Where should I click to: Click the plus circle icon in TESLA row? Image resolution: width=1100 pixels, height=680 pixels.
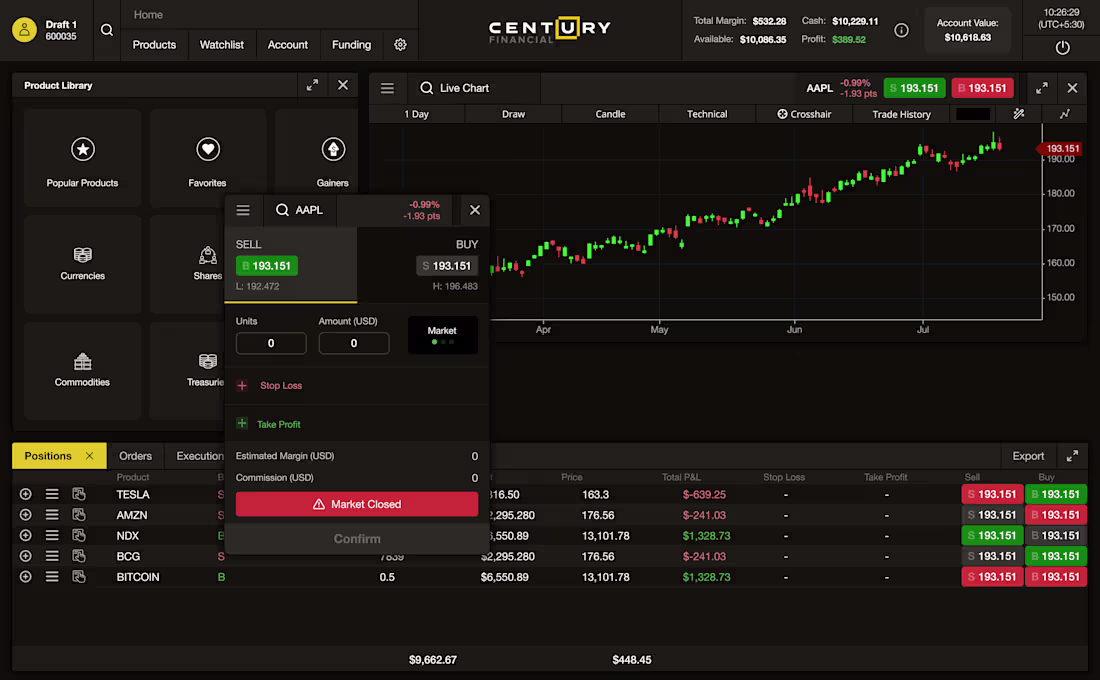25,494
